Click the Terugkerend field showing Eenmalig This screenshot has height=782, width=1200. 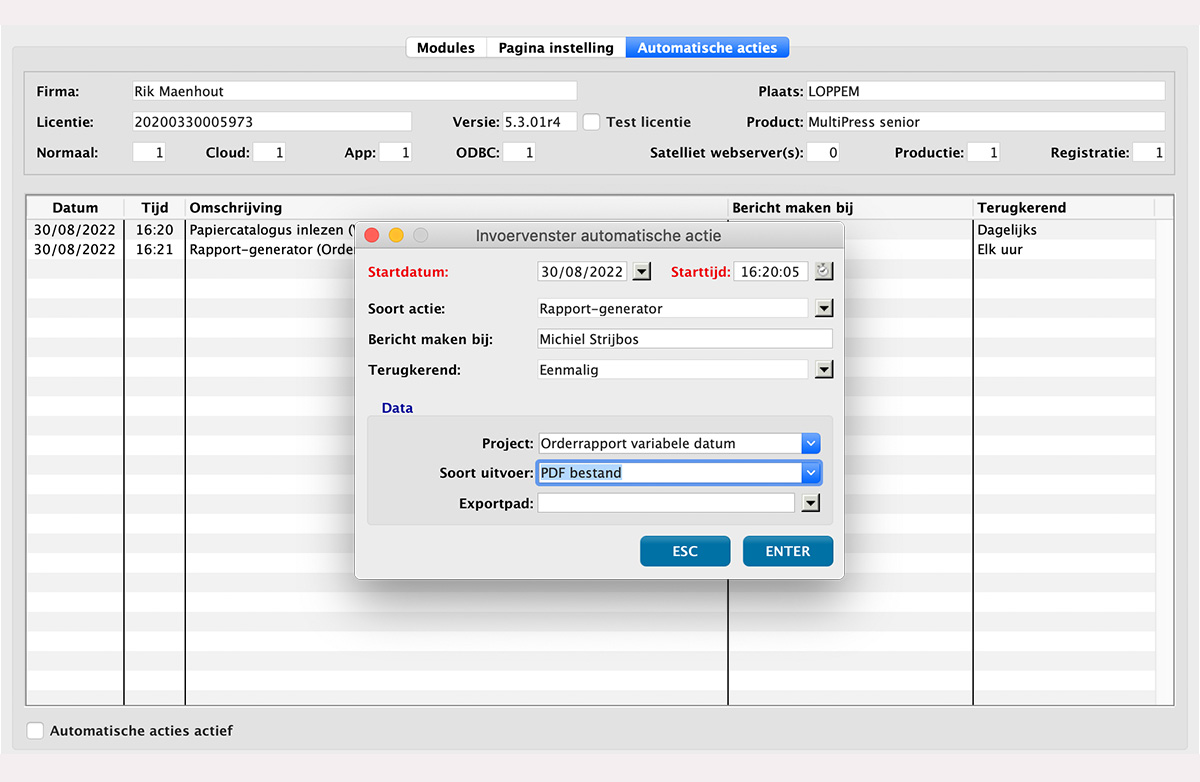click(672, 370)
